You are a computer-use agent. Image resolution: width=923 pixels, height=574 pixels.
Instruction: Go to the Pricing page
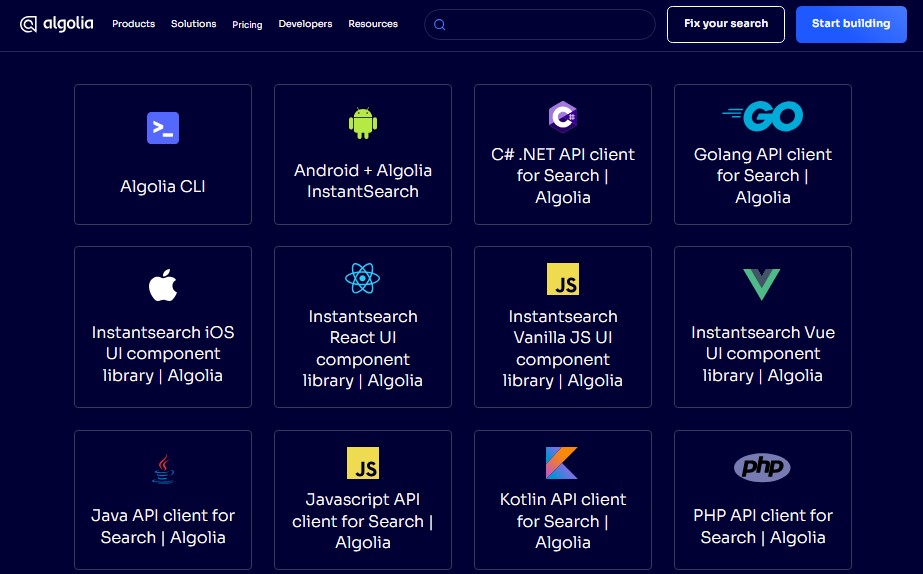coord(247,25)
